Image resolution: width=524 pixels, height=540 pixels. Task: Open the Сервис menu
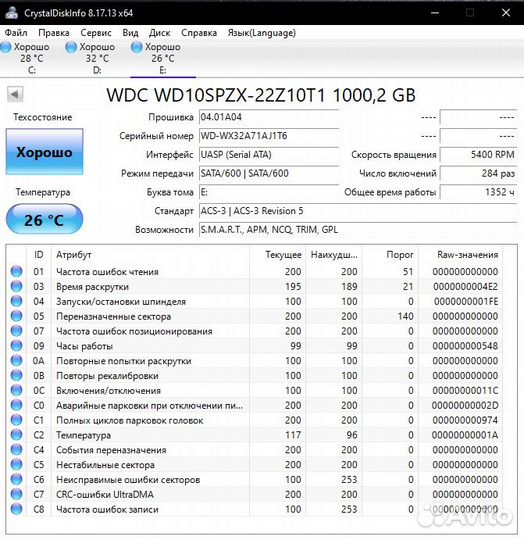(x=96, y=33)
